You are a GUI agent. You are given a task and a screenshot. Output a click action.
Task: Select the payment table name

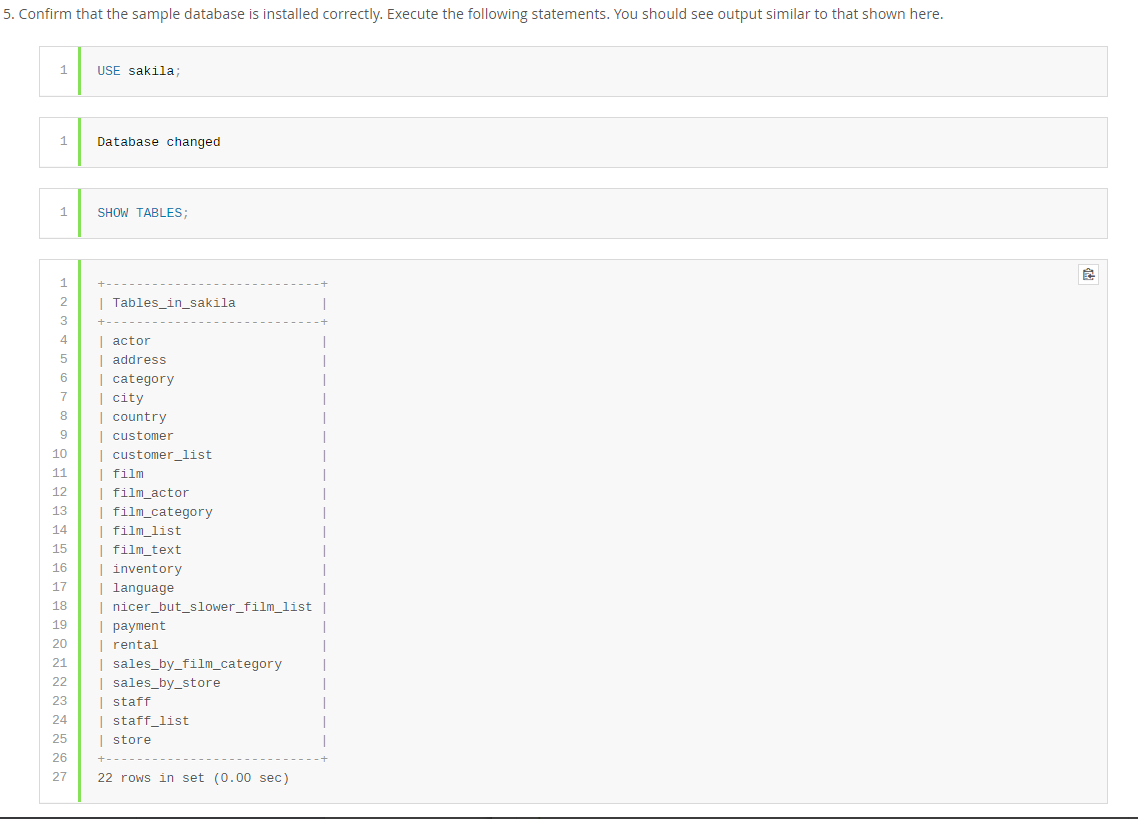[139, 625]
